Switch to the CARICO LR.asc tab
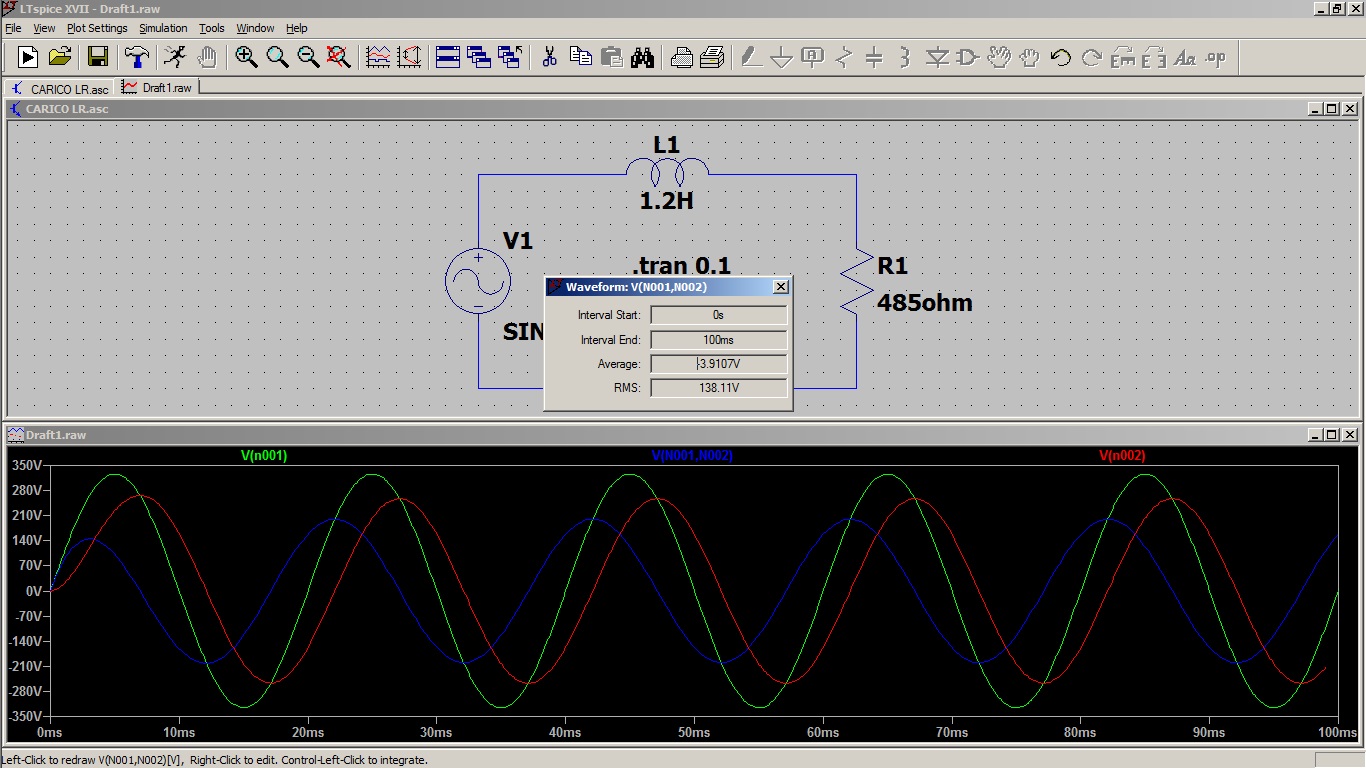Screen dimensions: 1366x768 [60, 89]
